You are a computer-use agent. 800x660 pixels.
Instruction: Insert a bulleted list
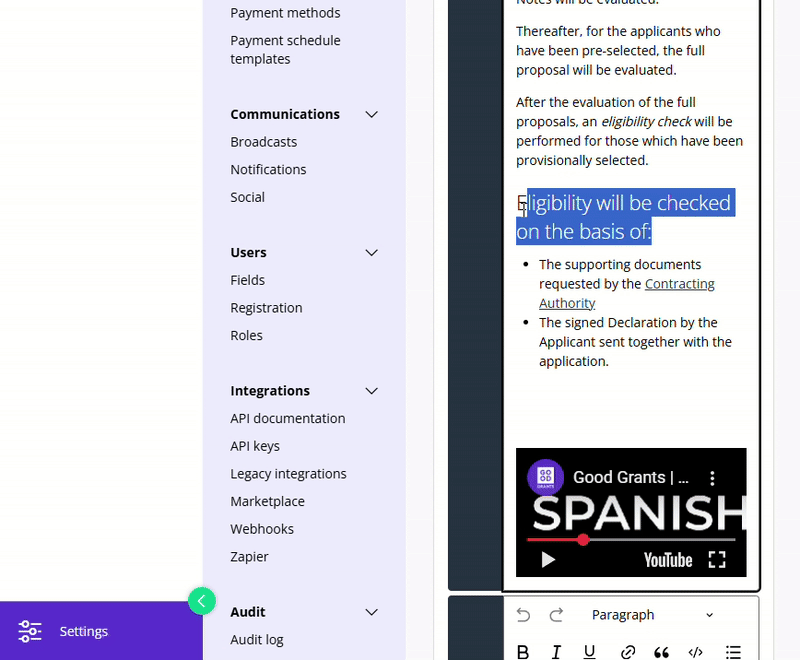[x=732, y=652]
